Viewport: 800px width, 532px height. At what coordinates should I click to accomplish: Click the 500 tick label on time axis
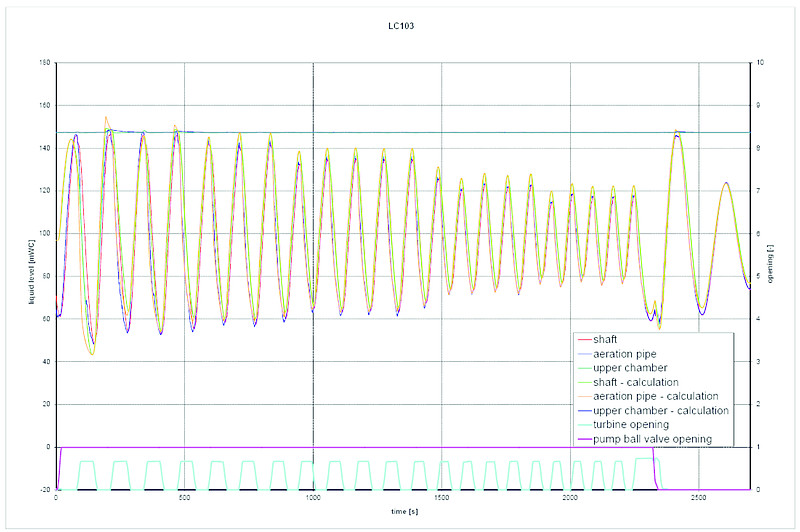(185, 498)
